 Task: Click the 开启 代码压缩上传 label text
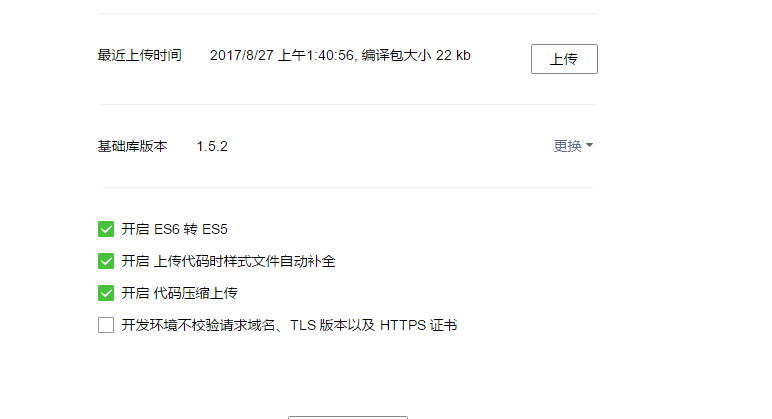[x=179, y=293]
